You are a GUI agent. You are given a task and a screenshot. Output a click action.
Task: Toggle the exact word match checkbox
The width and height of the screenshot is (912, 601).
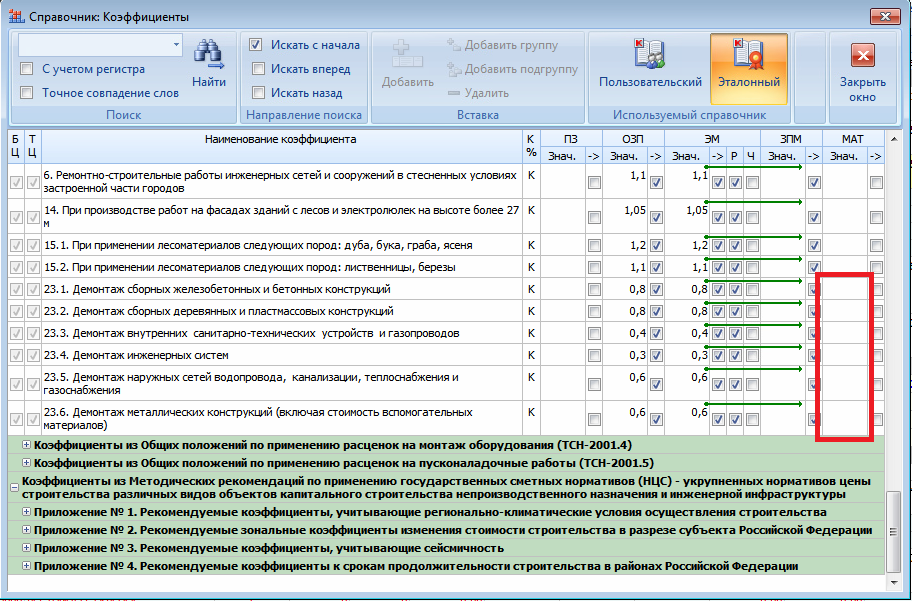coord(27,93)
